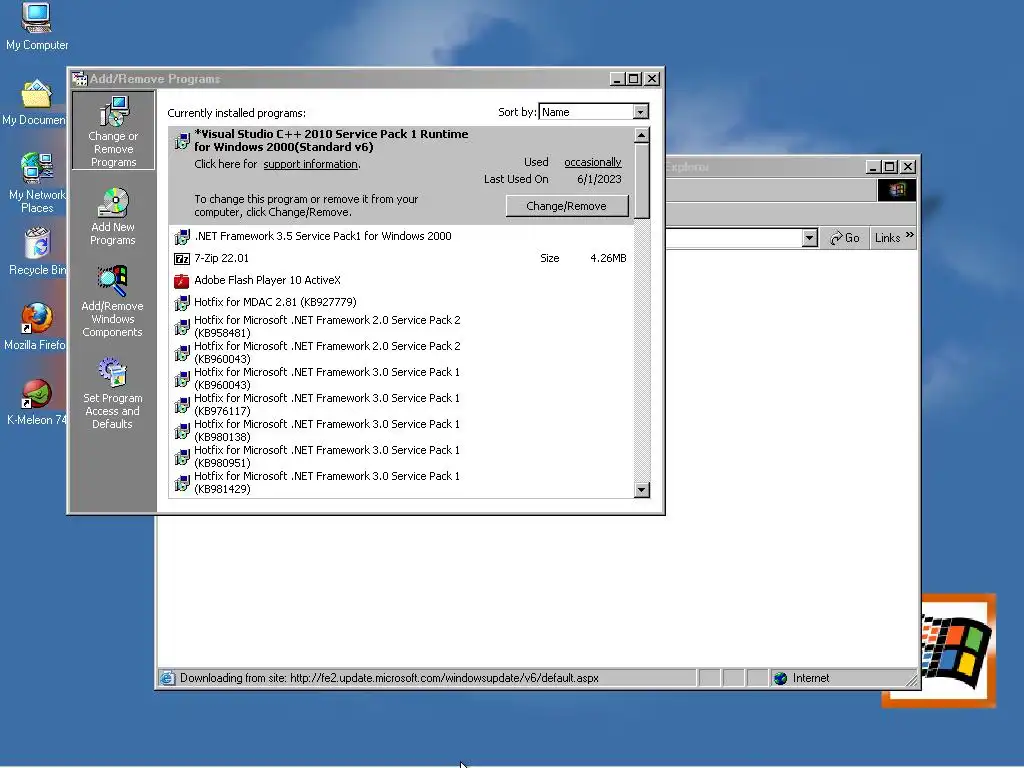This screenshot has width=1024, height=768.
Task: Click the Visual Studio C++ 2010 entry icon
Action: 182,140
